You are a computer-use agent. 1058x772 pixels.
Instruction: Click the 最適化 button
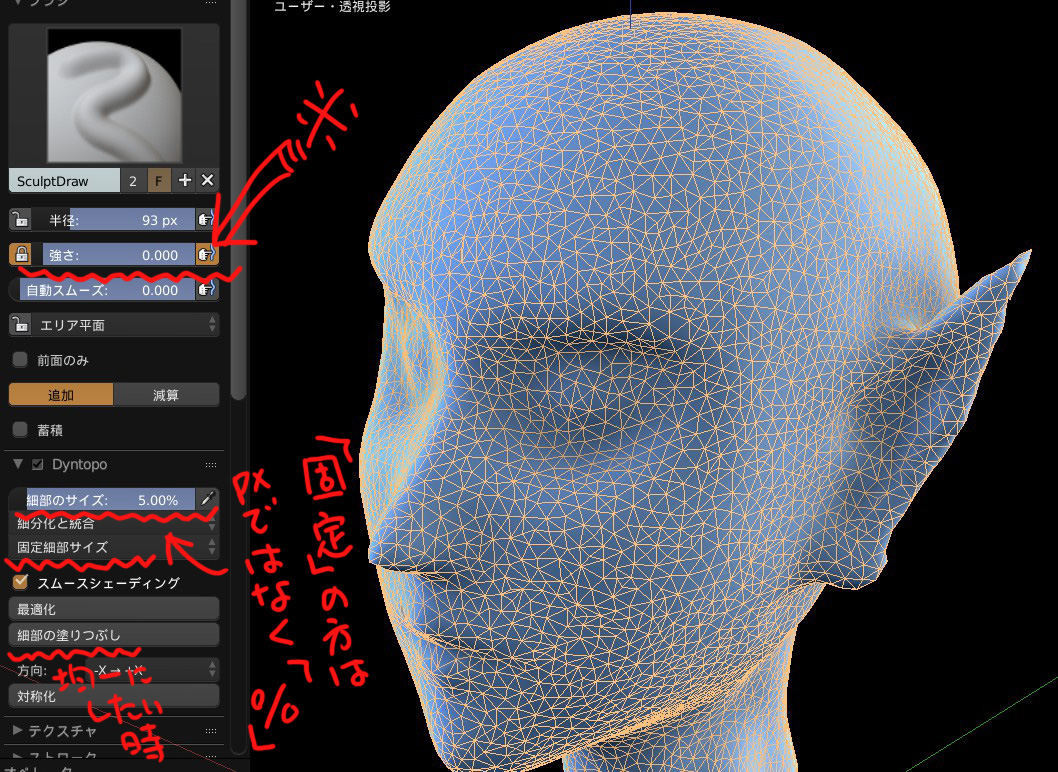point(114,609)
